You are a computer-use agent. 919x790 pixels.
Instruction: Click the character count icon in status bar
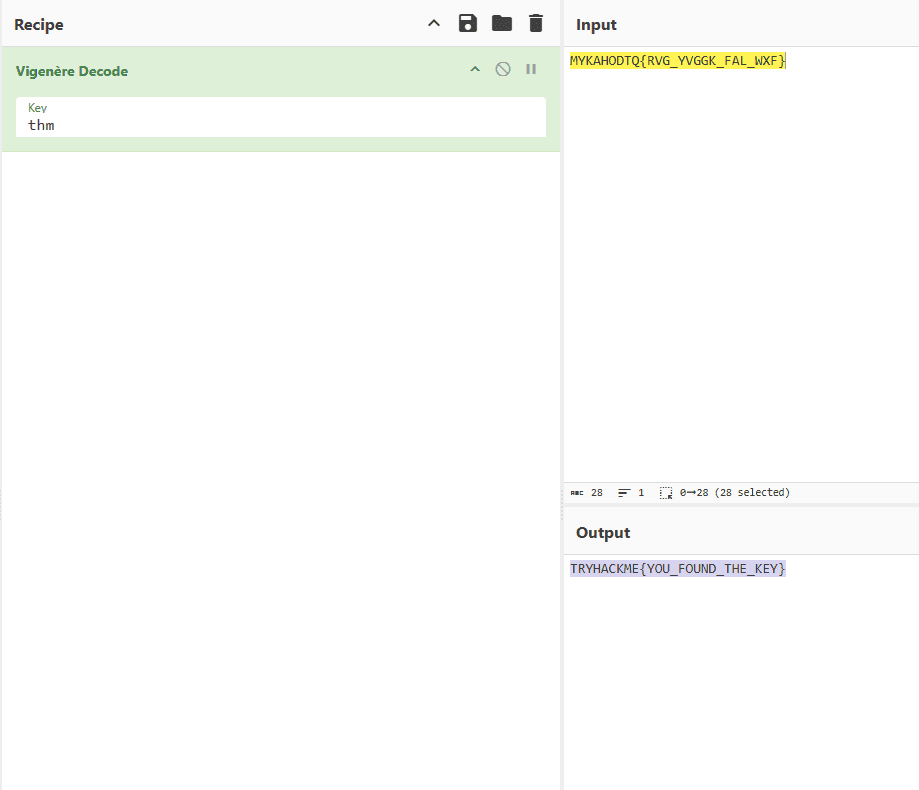click(x=576, y=493)
